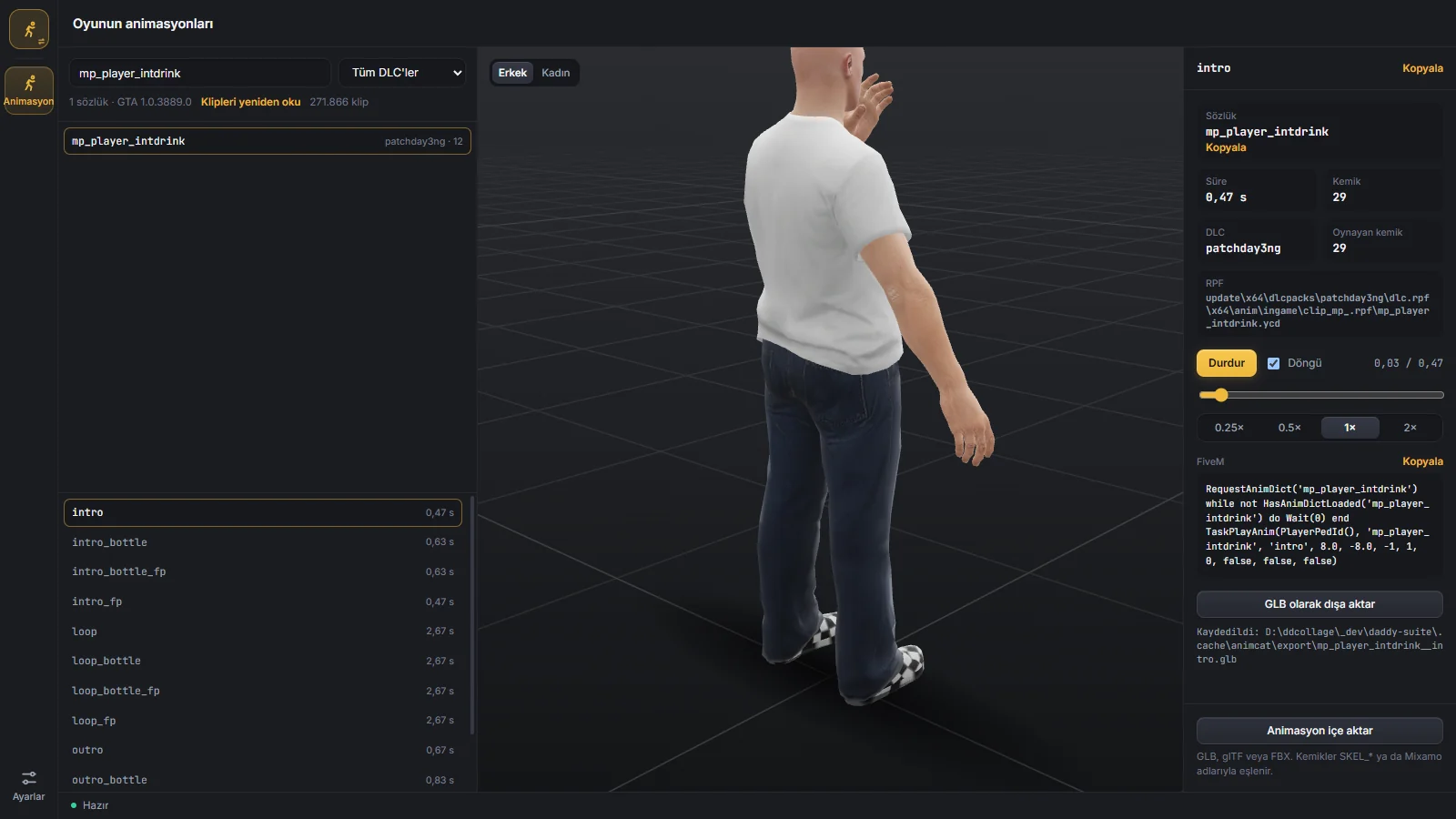The width and height of the screenshot is (1456, 819).
Task: Choose the 2× playback speed
Action: [1410, 428]
